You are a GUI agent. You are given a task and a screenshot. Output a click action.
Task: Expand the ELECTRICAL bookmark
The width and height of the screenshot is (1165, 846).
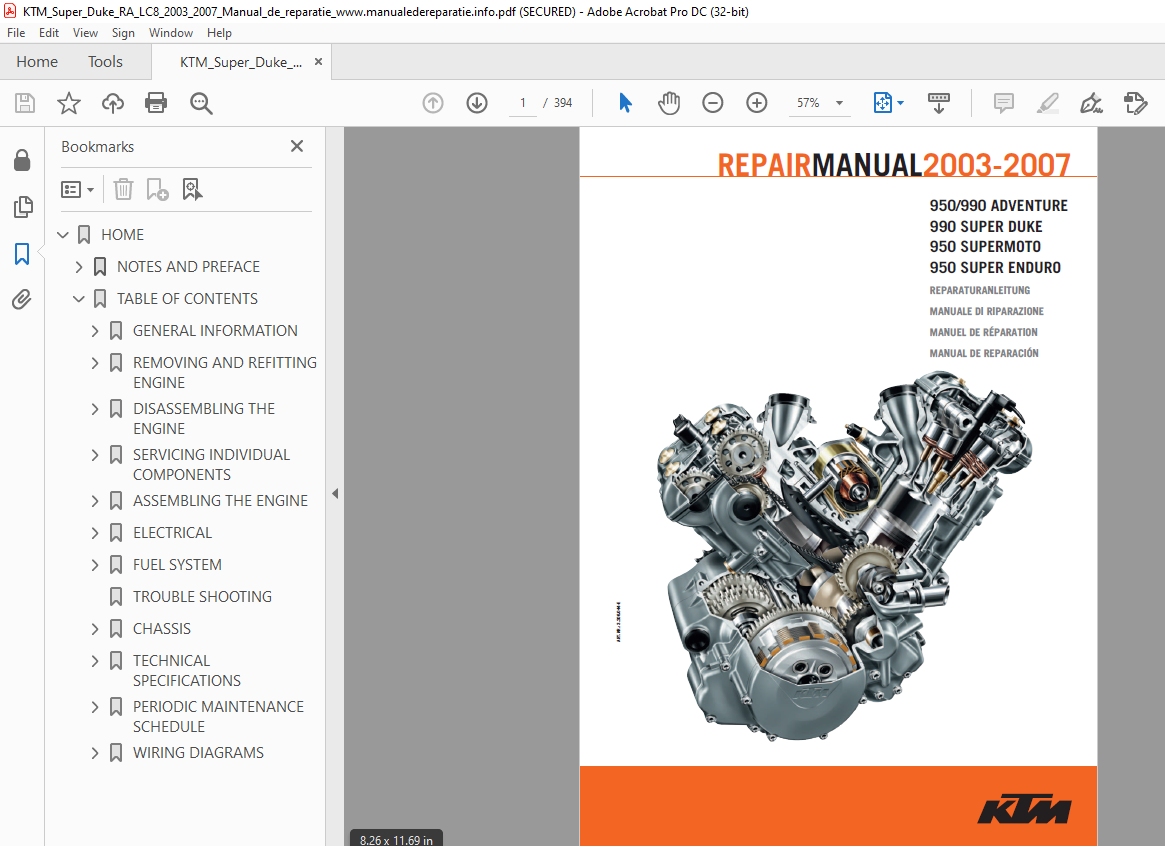[x=94, y=533]
